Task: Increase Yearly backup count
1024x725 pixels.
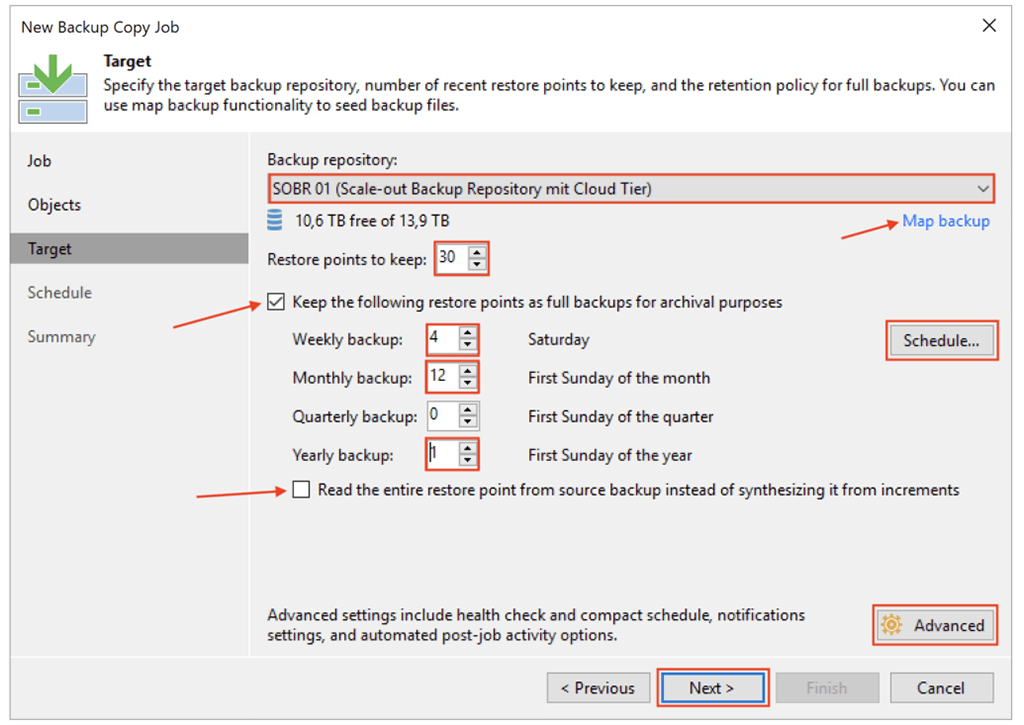Action: 468,448
